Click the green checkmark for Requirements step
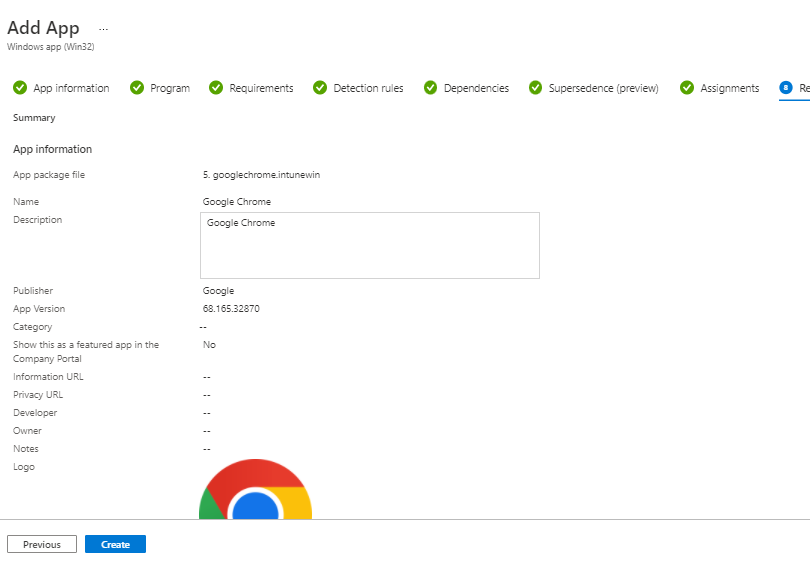The height and width of the screenshot is (567, 810). (x=216, y=88)
